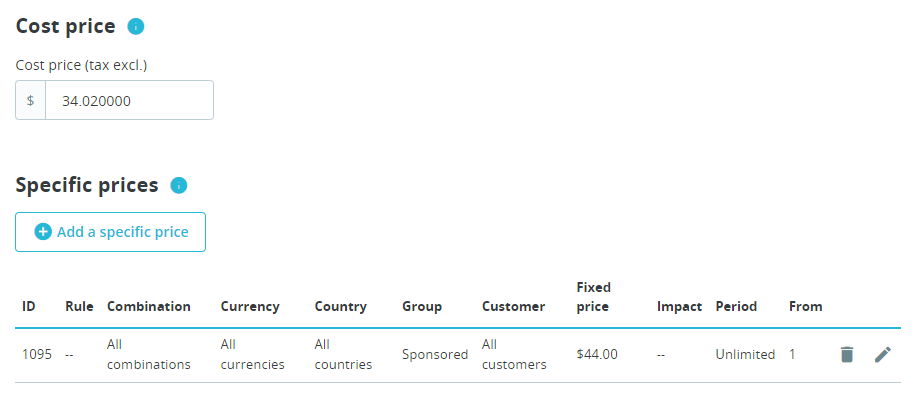Click the Unlimited period cell
923x400 pixels.
(x=745, y=354)
